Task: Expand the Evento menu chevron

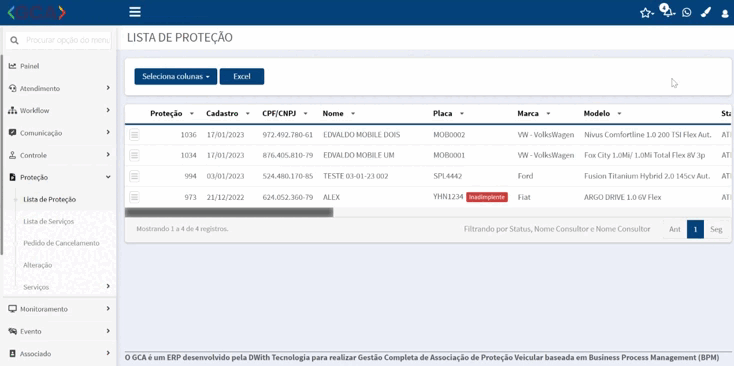Action: [108, 331]
